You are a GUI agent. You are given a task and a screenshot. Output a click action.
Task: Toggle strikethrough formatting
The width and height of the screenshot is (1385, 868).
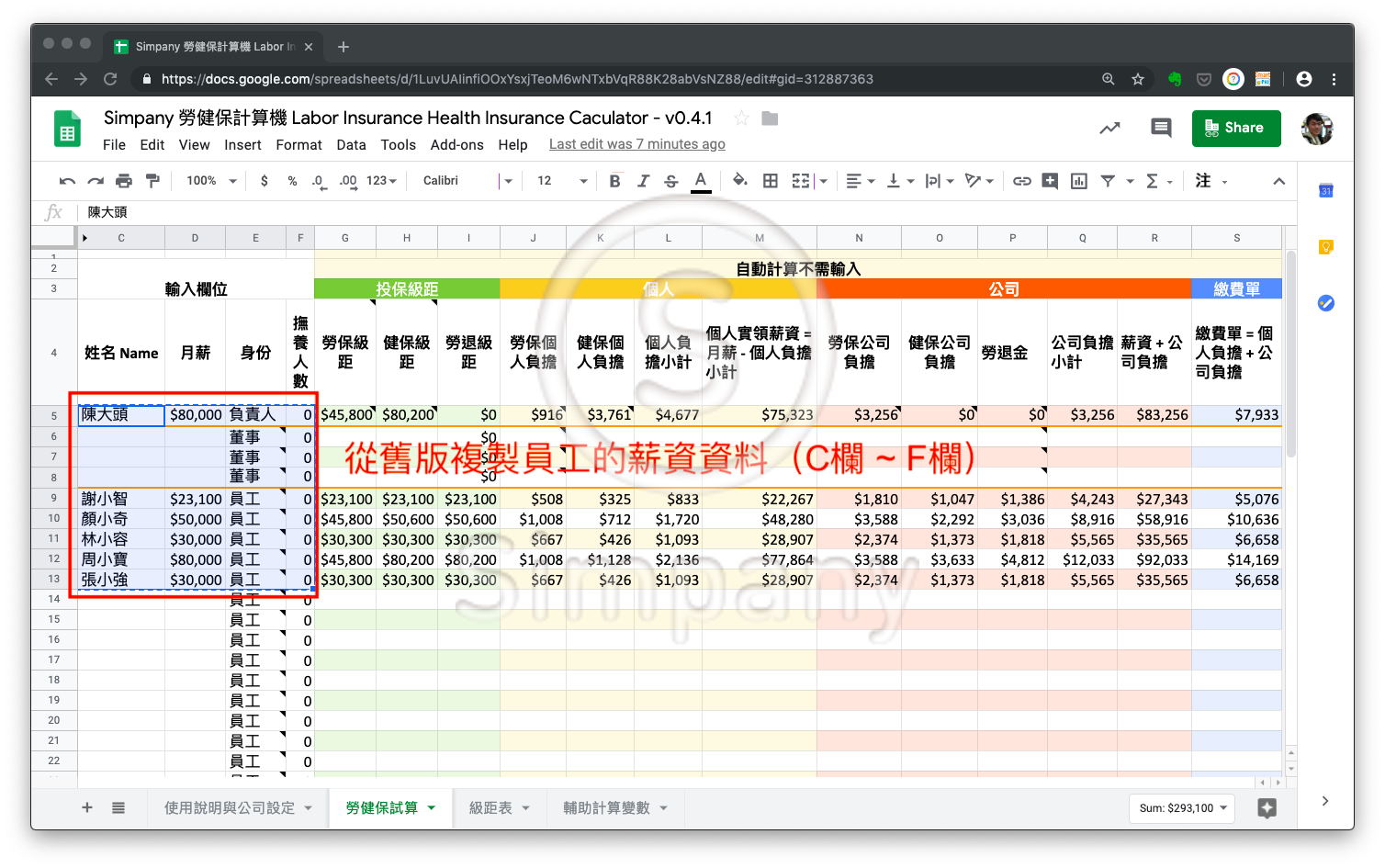click(x=671, y=181)
